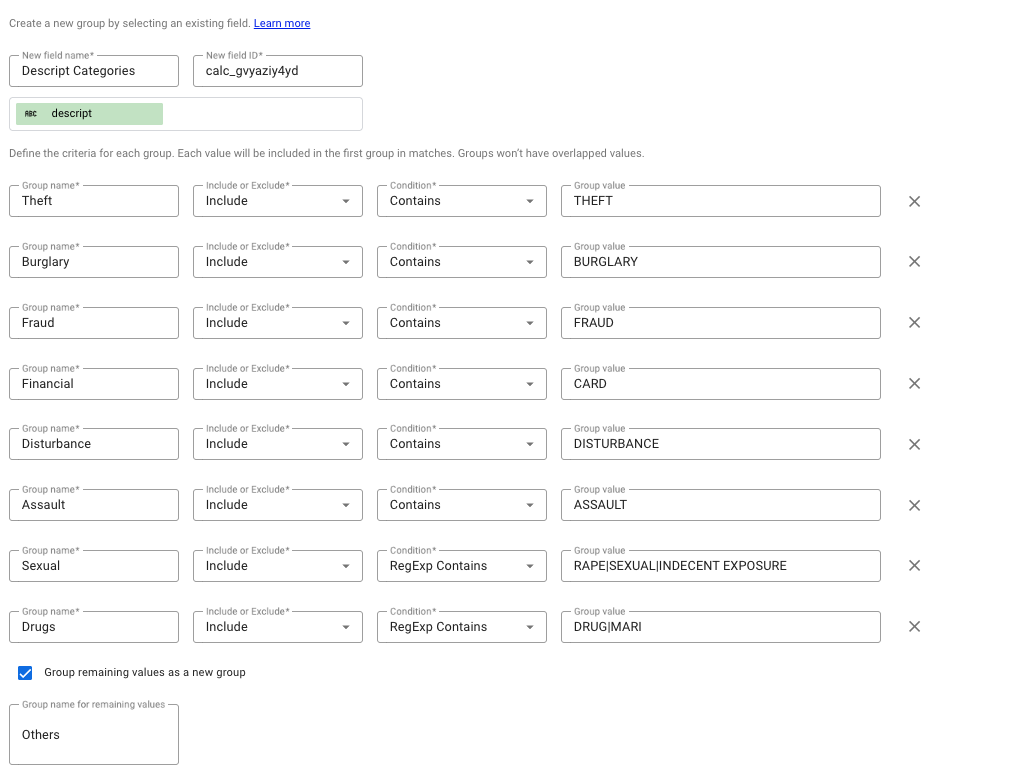Image resolution: width=1033 pixels, height=774 pixels.
Task: Delete the Drugs group with its X icon
Action: (x=914, y=627)
